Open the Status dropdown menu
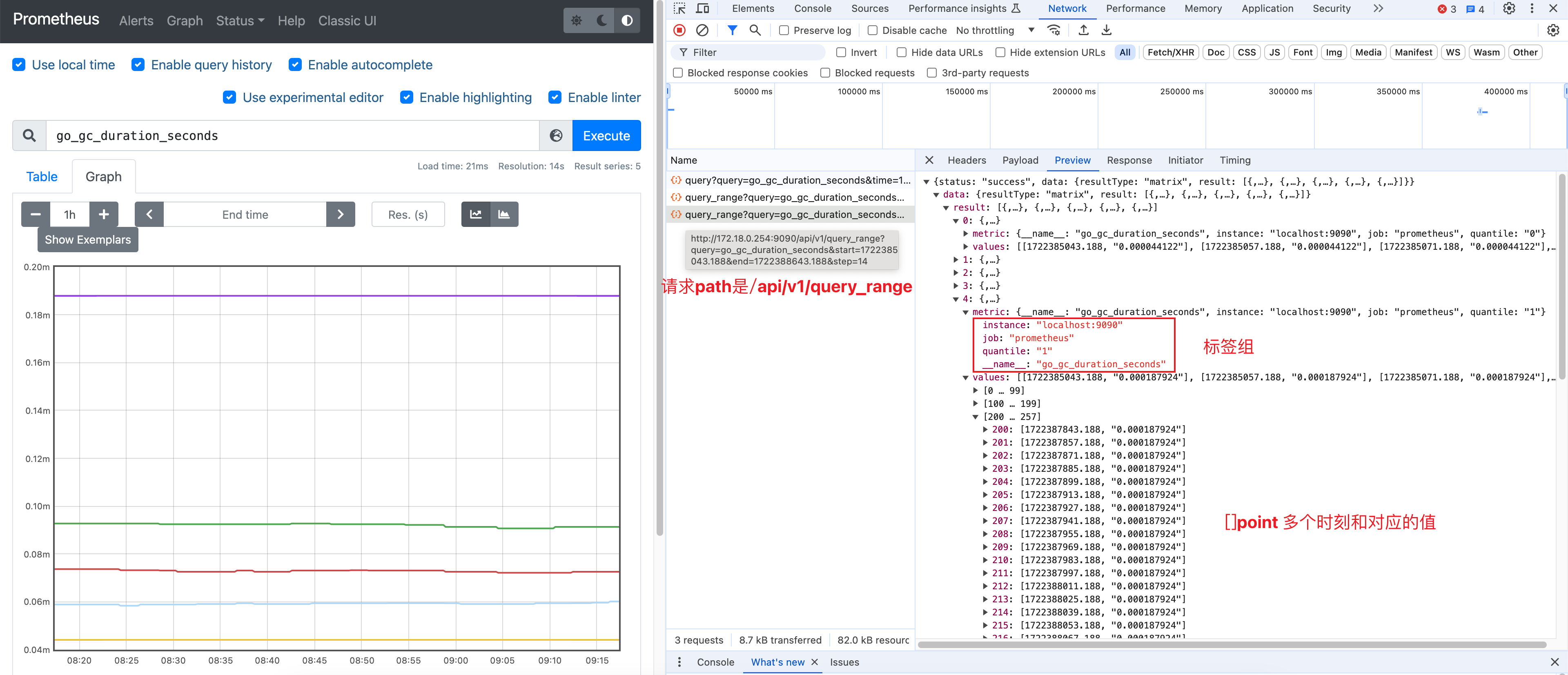The image size is (1568, 675). pos(240,21)
